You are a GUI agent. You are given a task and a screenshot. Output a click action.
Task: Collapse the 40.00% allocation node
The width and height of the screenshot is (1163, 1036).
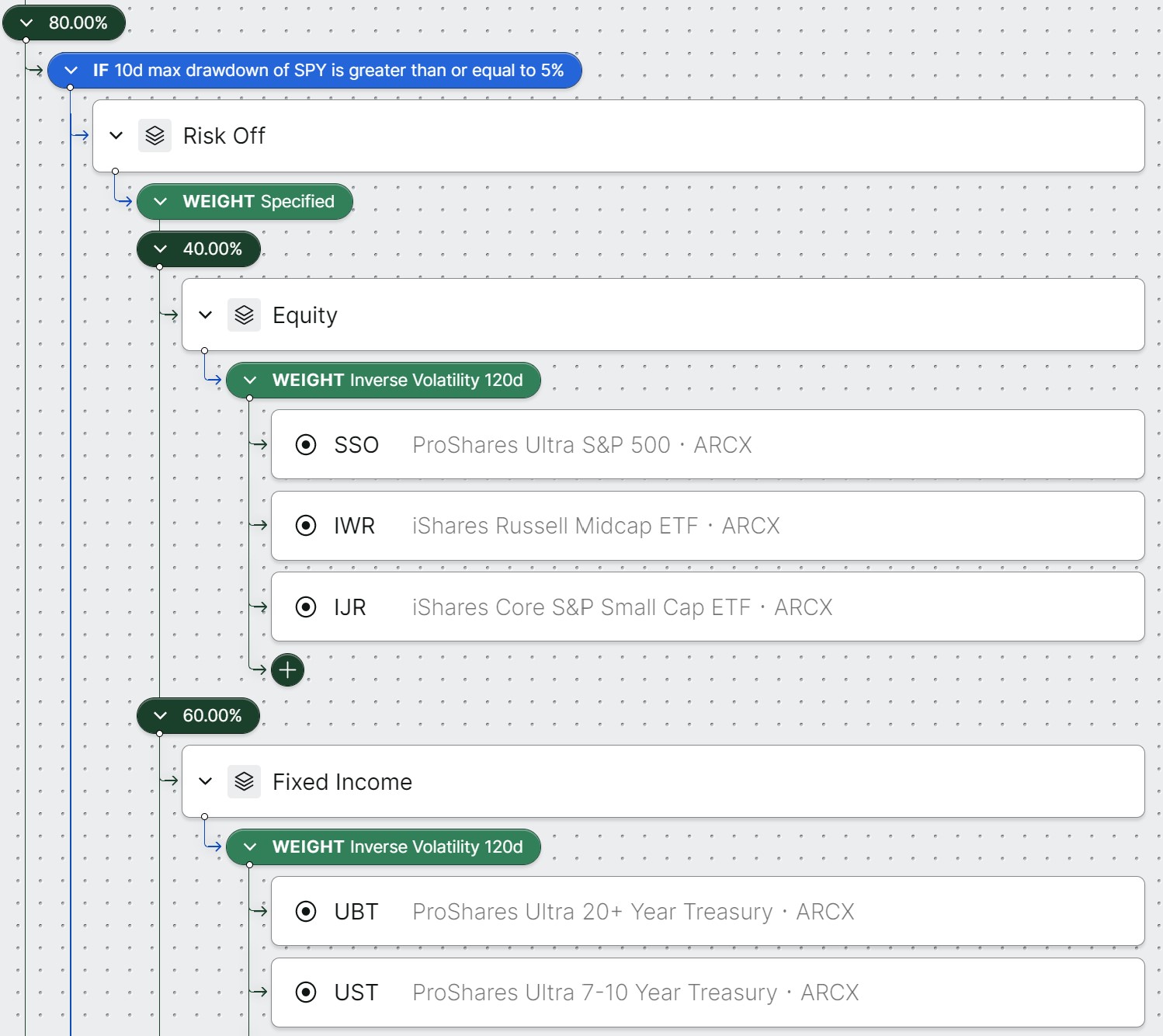161,249
